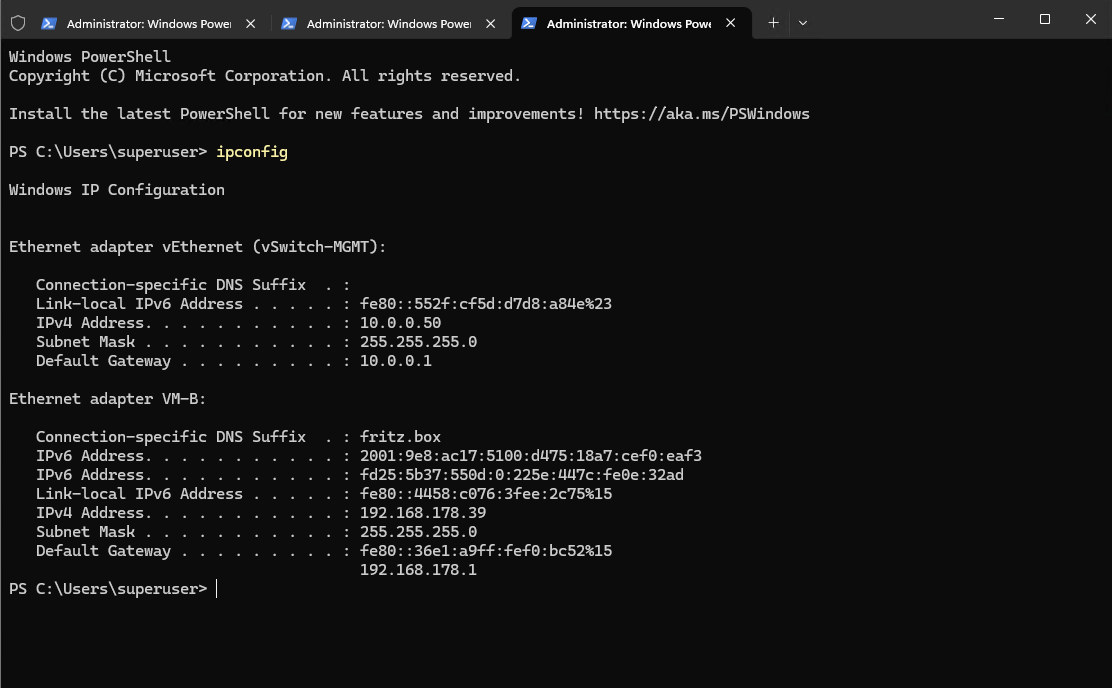Image resolution: width=1112 pixels, height=688 pixels.
Task: Click the PowerShell icon on the second tab
Action: pyautogui.click(x=289, y=23)
